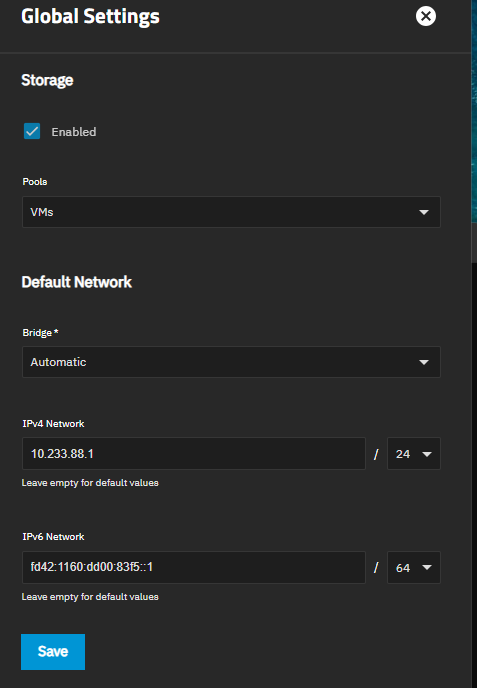Click the arrow icon of the Pools dropdown
The height and width of the screenshot is (688, 477).
423,212
